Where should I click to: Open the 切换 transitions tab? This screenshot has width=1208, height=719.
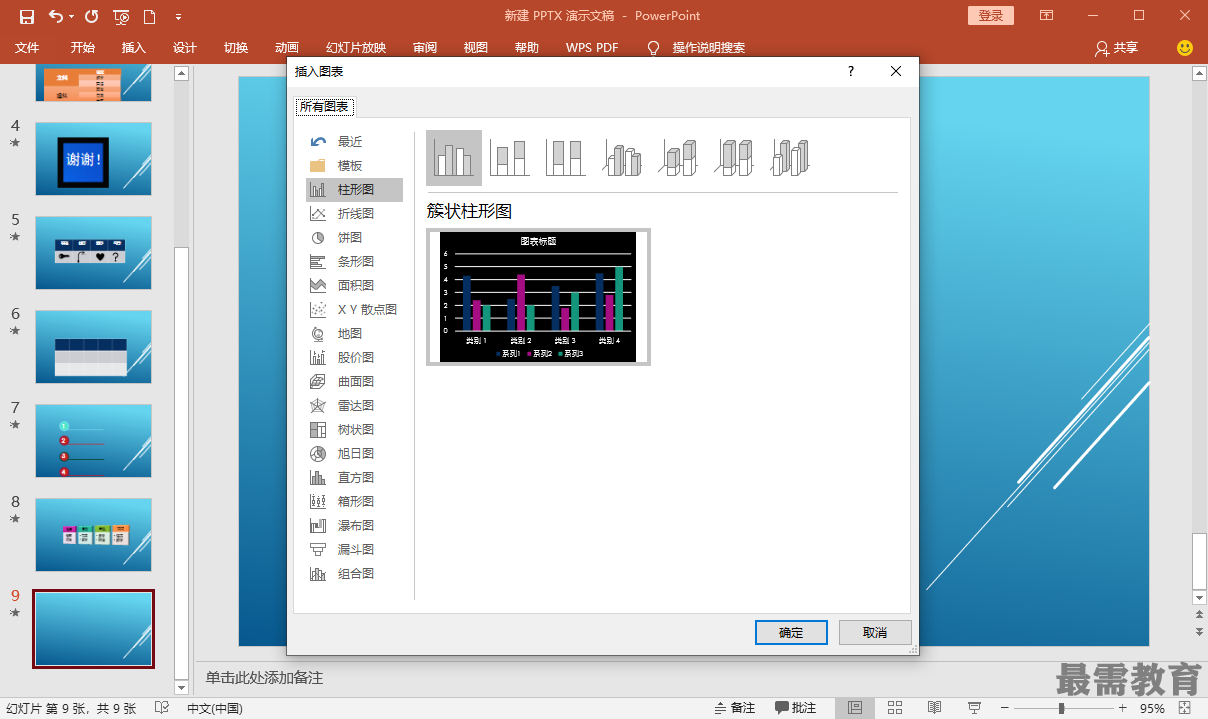pos(236,48)
